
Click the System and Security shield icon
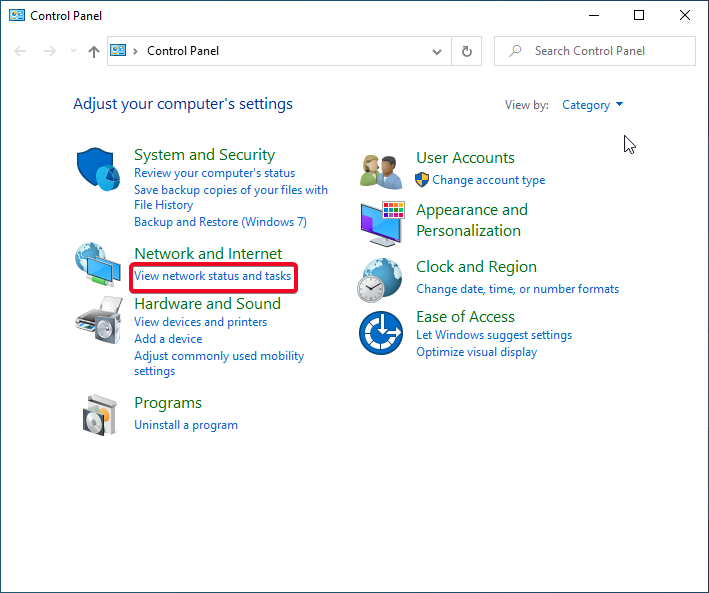[98, 170]
